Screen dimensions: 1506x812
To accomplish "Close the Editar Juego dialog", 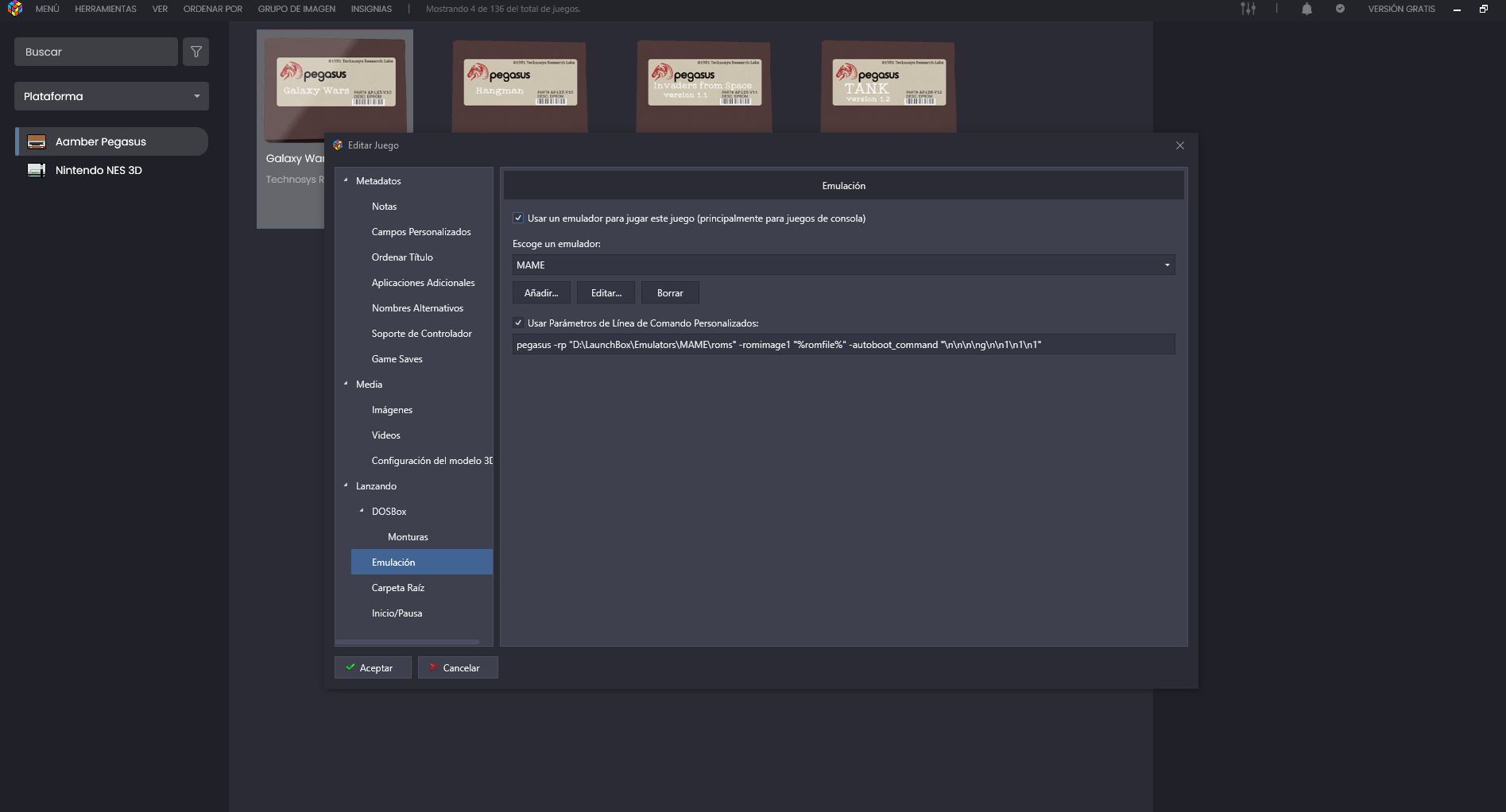I will coord(1180,145).
